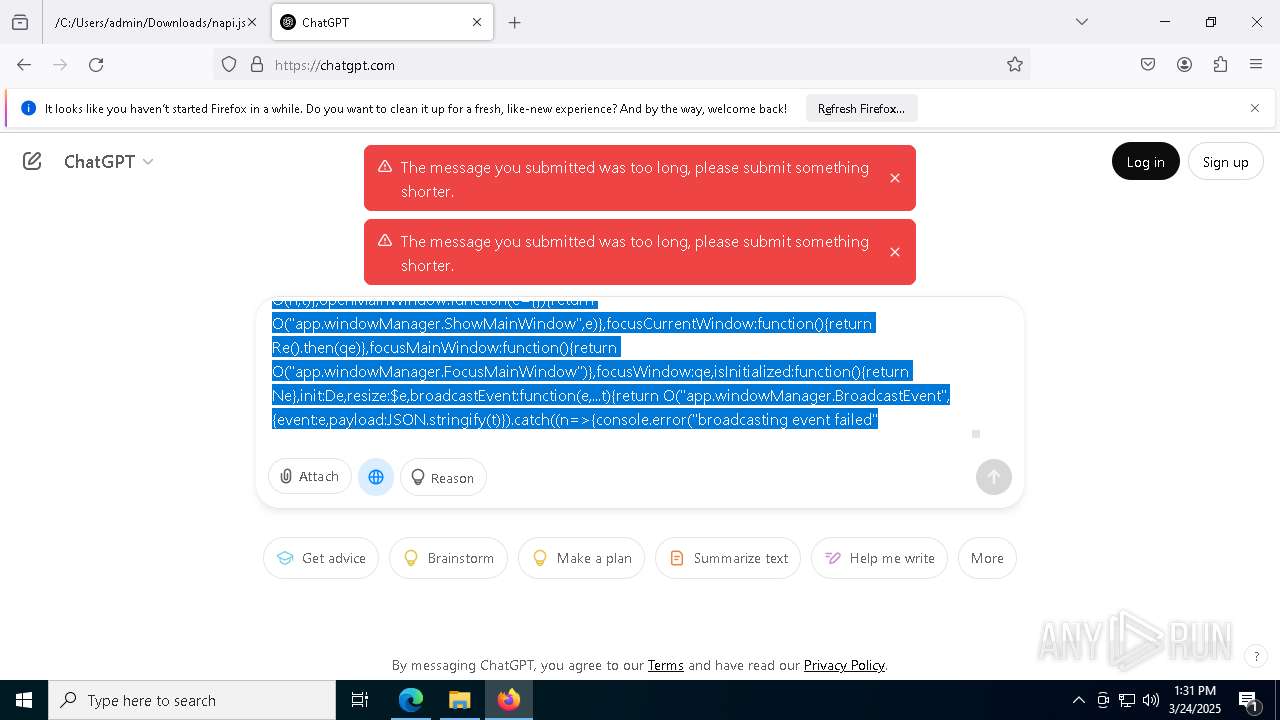Open the Windows notification center
This screenshot has width=1280, height=720.
1249,700
